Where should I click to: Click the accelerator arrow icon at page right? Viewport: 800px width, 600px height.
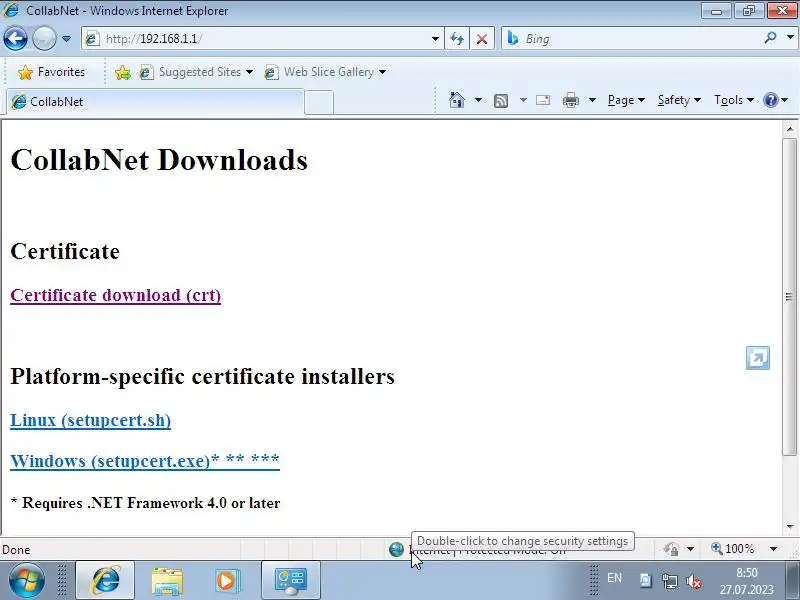[x=758, y=358]
